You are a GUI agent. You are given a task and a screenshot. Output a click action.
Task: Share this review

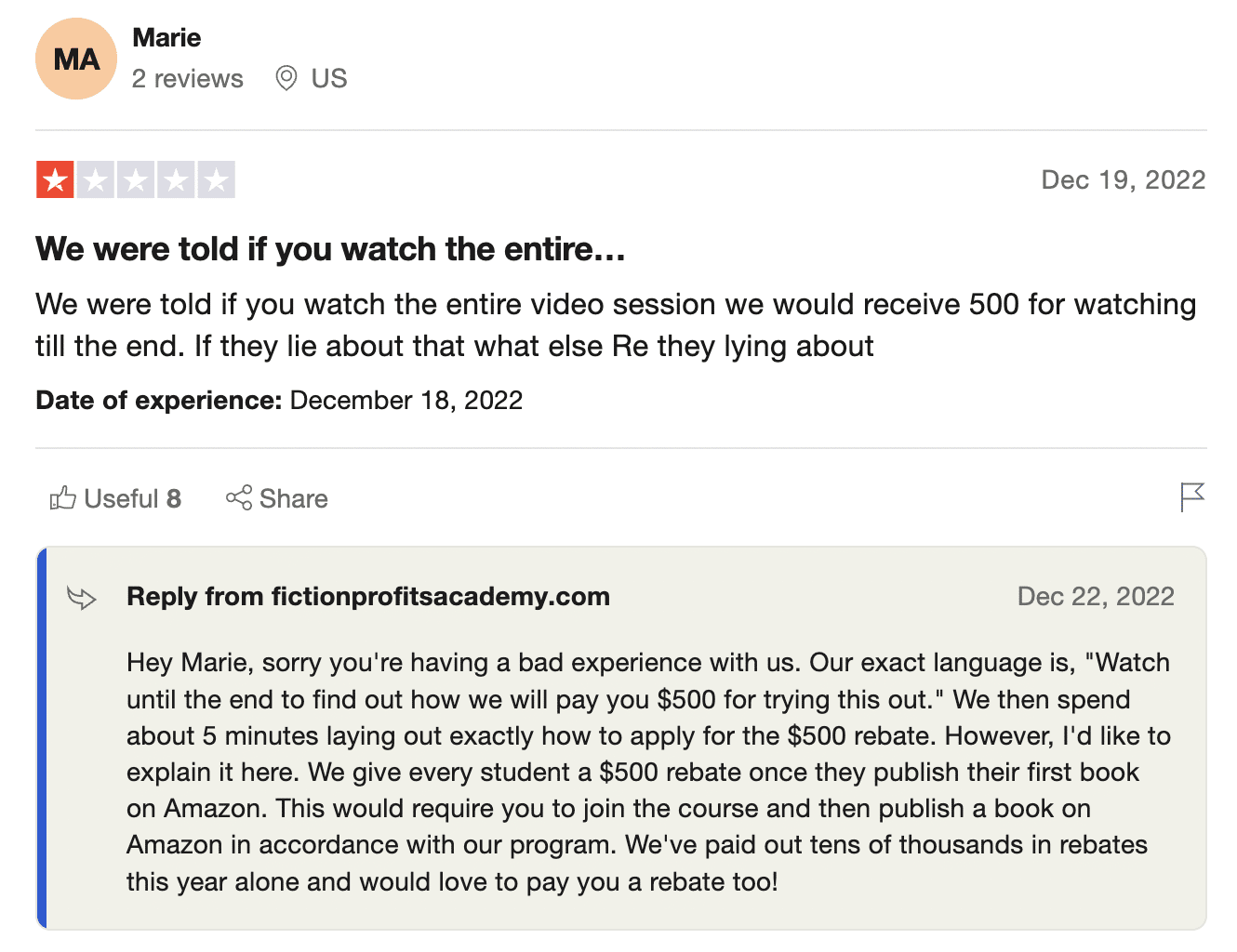tap(276, 498)
